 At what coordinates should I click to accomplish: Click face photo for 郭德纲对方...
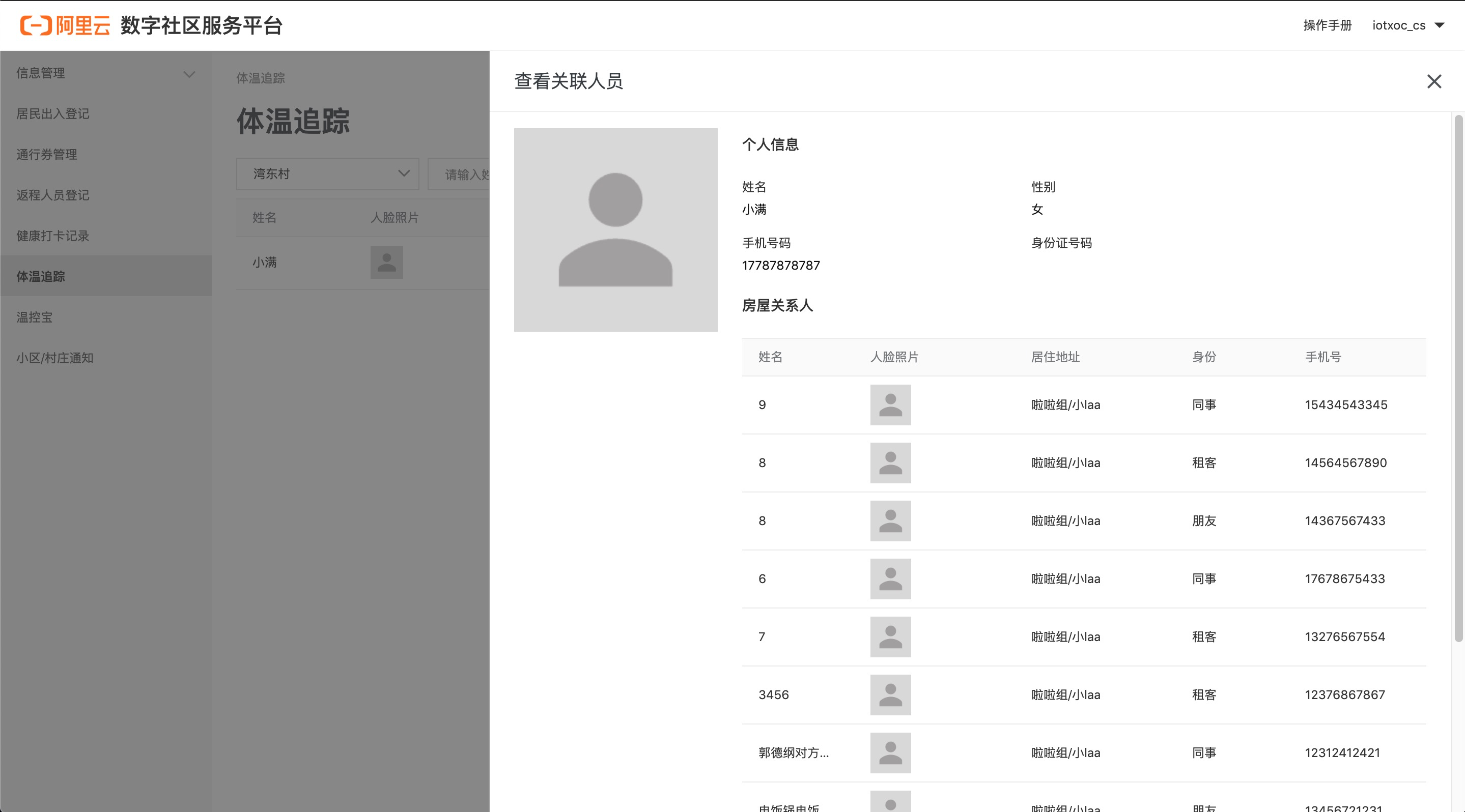tap(890, 753)
